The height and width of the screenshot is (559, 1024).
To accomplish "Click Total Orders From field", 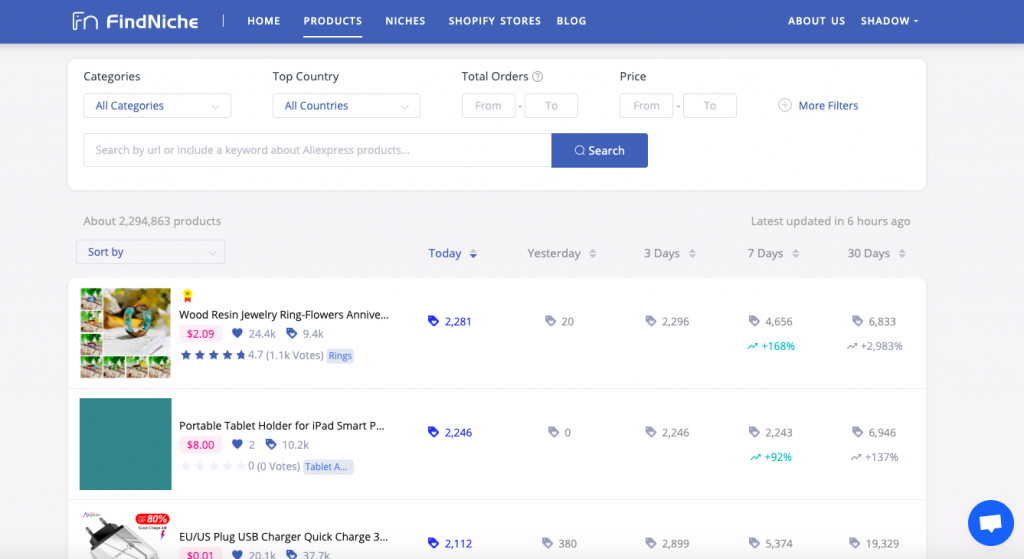I will coord(488,106).
